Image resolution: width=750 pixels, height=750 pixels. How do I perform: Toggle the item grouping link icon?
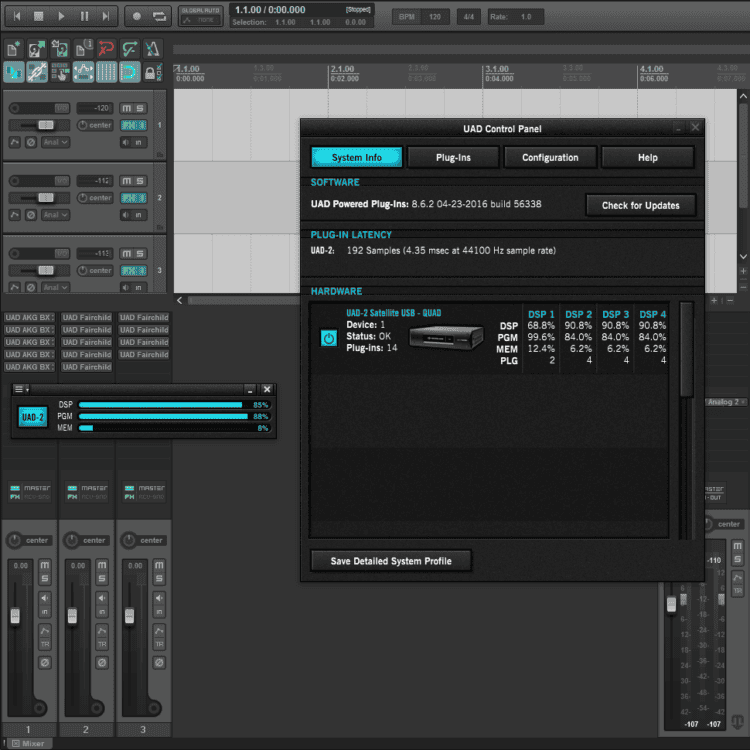[x=37, y=73]
